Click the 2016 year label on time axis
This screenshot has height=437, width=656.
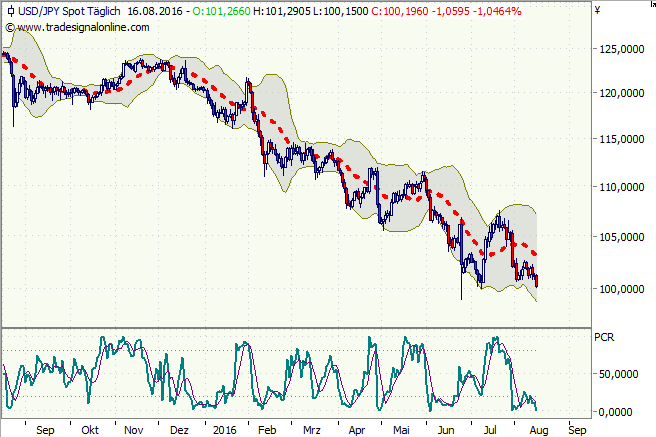(225, 430)
